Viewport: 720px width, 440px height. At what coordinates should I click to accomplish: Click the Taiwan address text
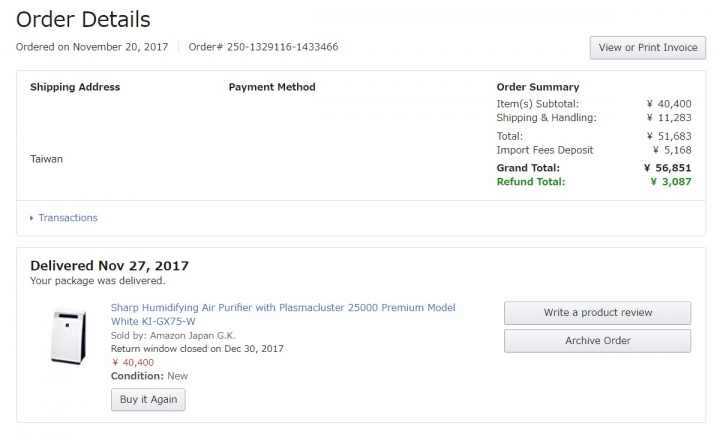pos(46,158)
